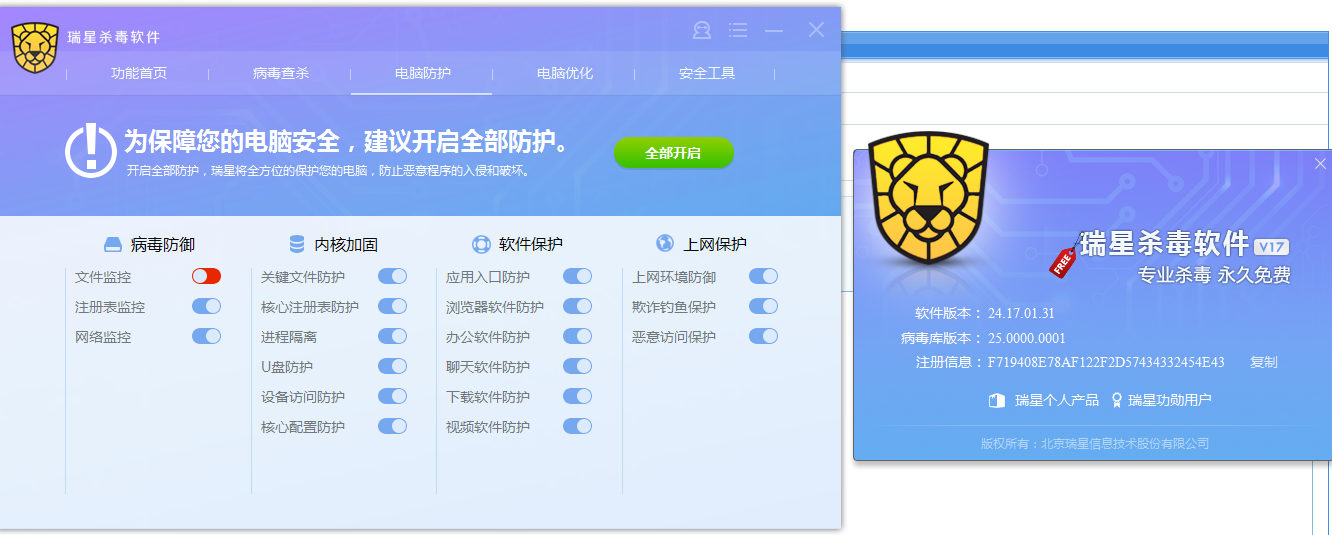Click the V17 version badge
Viewport: 1332px width, 535px height.
1271,246
